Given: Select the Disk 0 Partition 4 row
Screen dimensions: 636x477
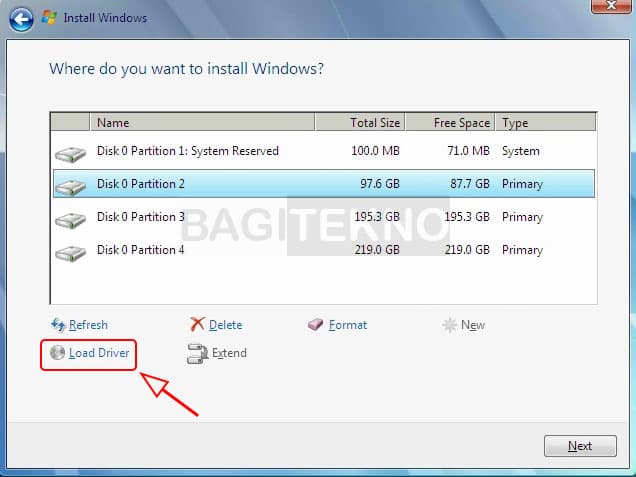Looking at the screenshot, I should click(x=324, y=249).
